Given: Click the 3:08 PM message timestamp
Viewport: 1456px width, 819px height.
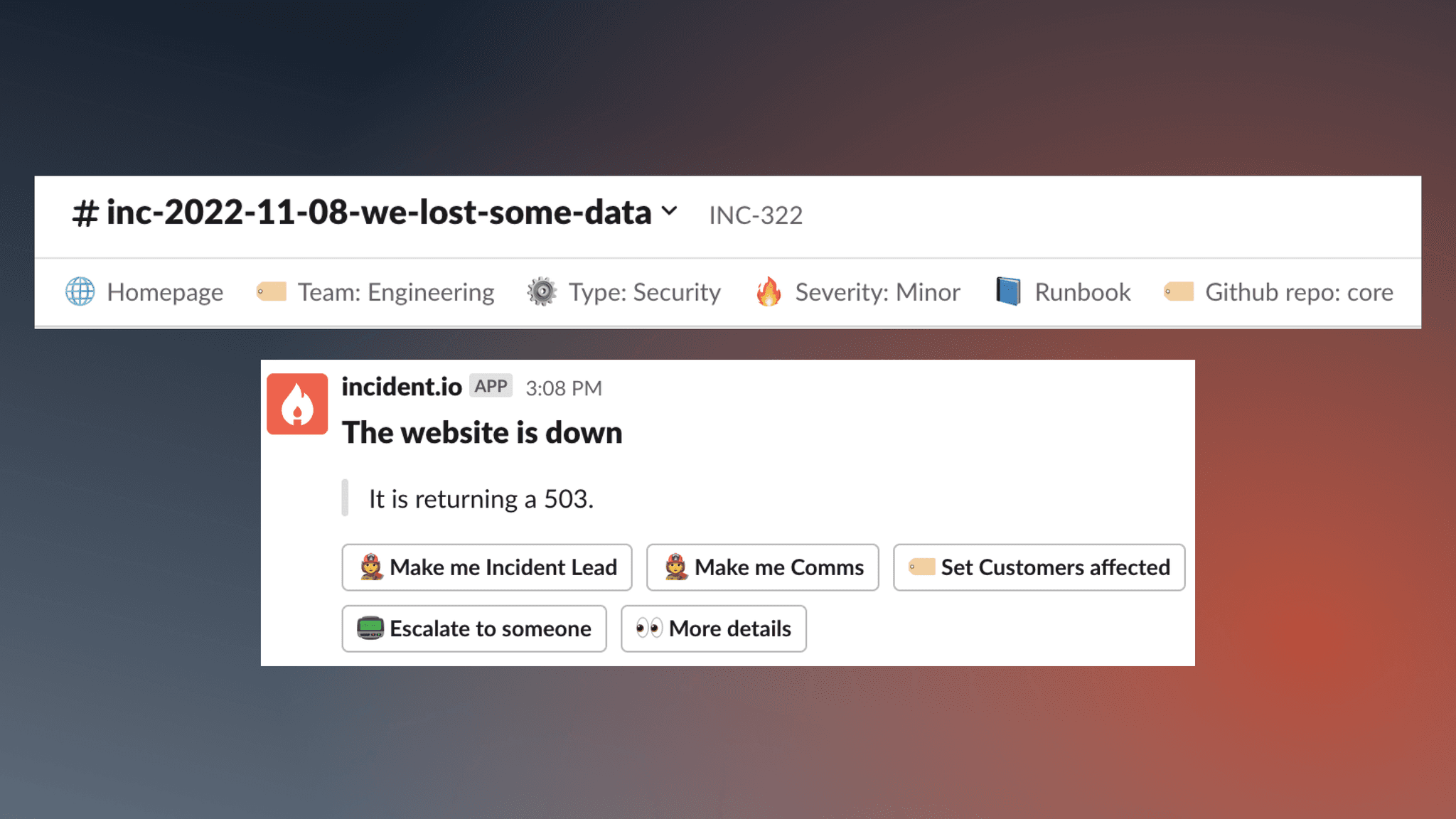Looking at the screenshot, I should tap(564, 388).
